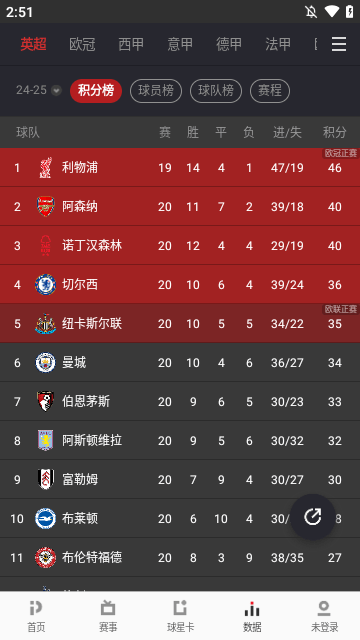Switch to the 欧冠 league tab

[82, 44]
